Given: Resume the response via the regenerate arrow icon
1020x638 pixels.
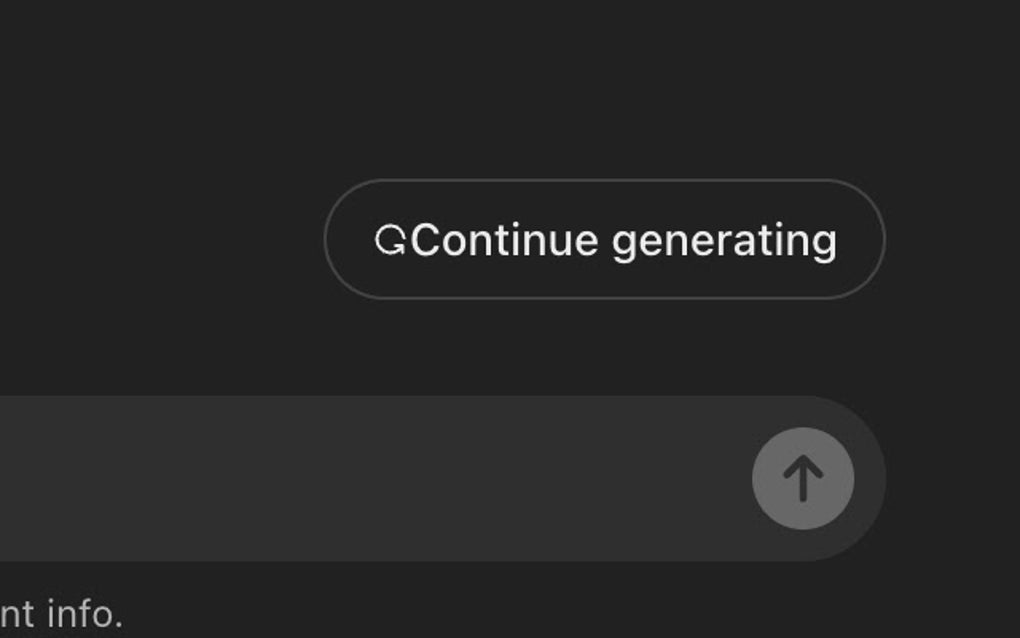Looking at the screenshot, I should point(390,241).
